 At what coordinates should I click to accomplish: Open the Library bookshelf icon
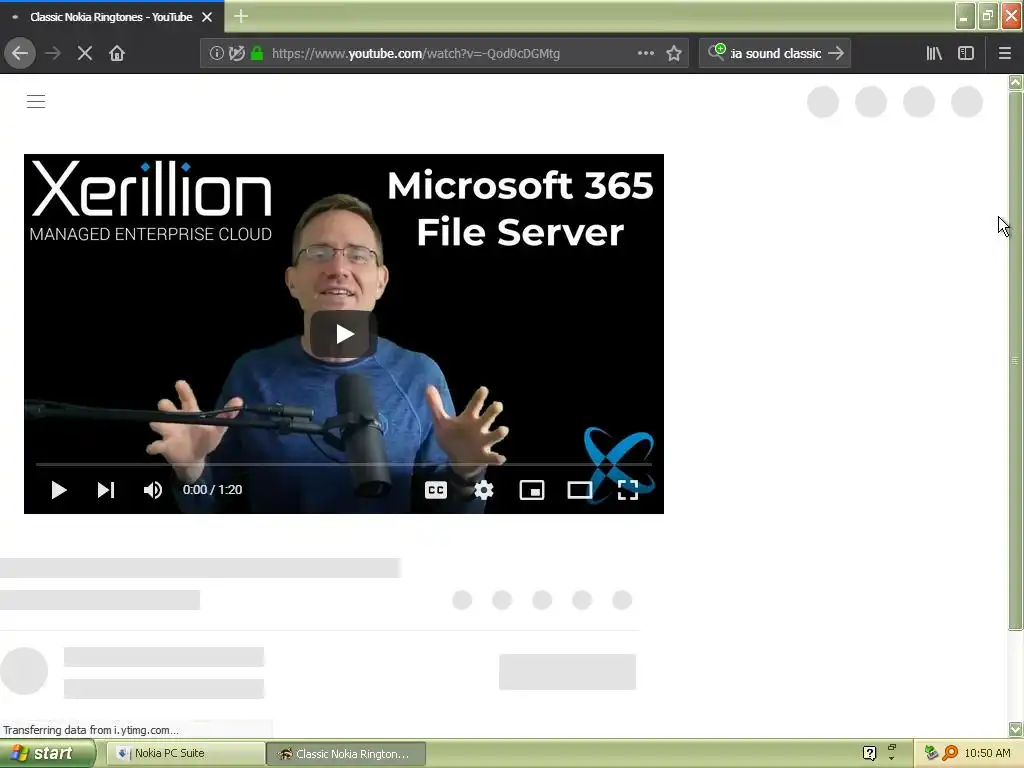pyautogui.click(x=934, y=54)
